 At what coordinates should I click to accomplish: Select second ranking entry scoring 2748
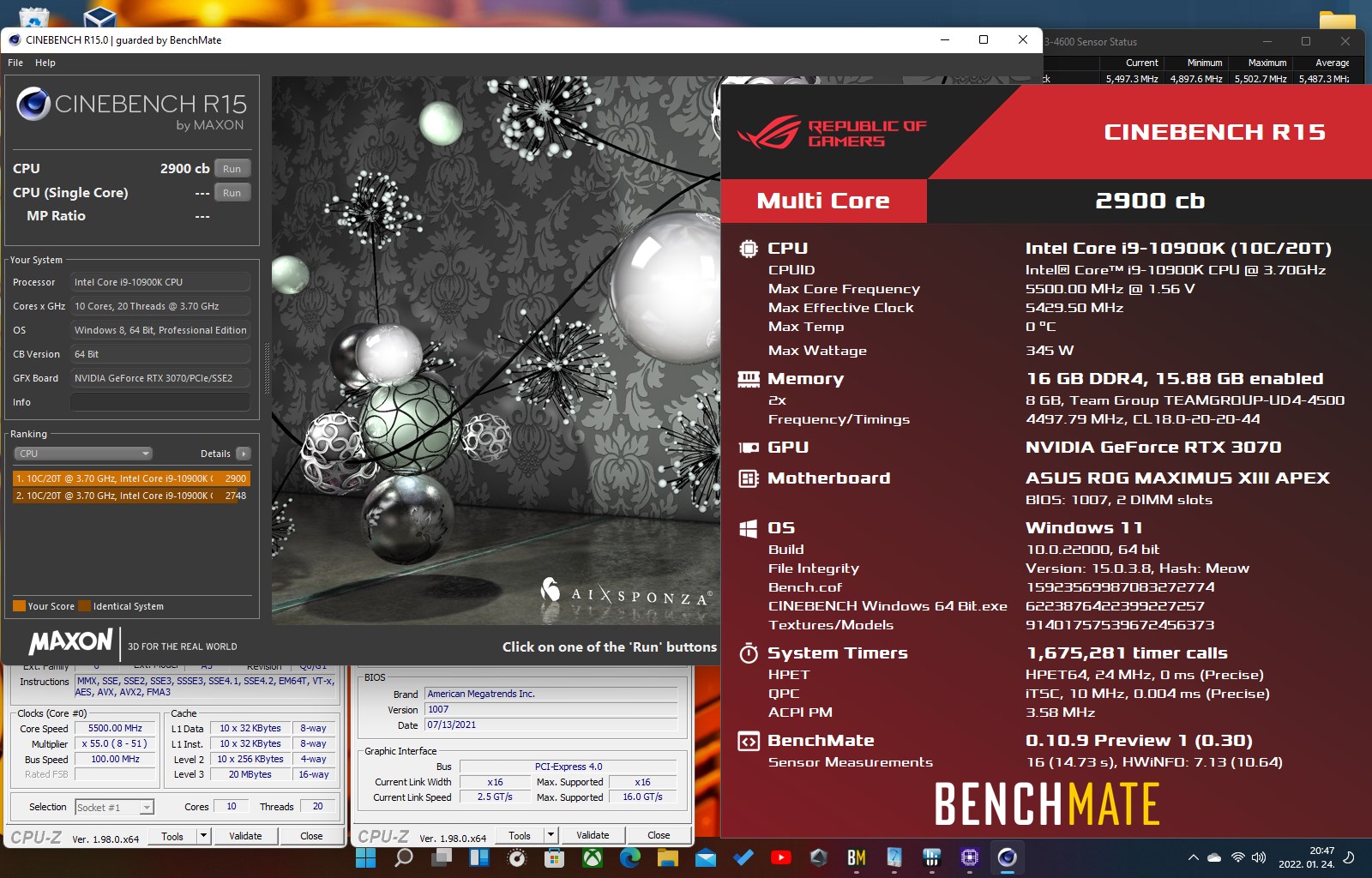tap(131, 496)
